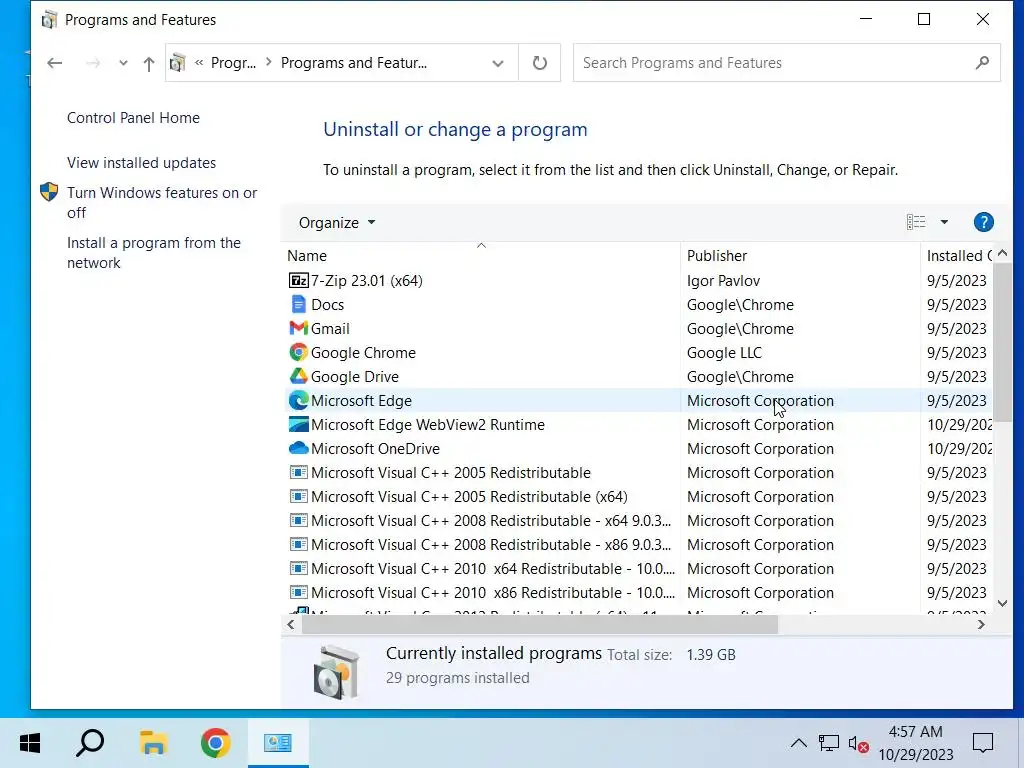Open Install a program from the network
The height and width of the screenshot is (768, 1024).
point(153,253)
